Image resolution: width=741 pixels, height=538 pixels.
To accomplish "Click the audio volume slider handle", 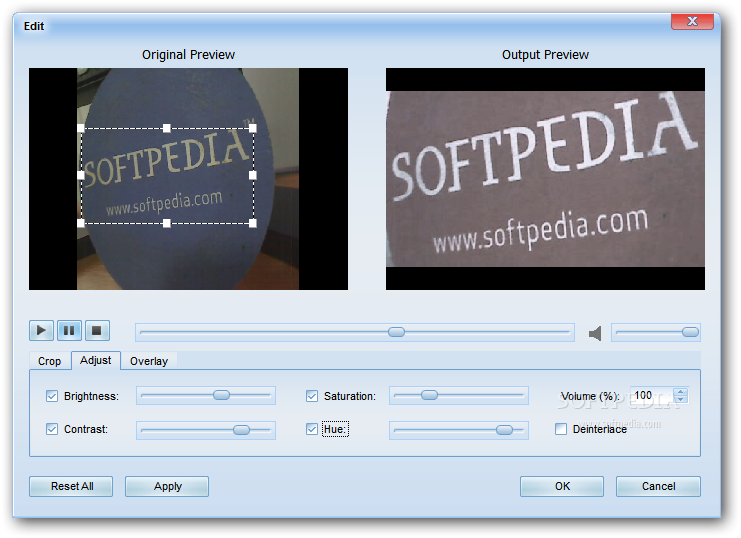I will 690,332.
